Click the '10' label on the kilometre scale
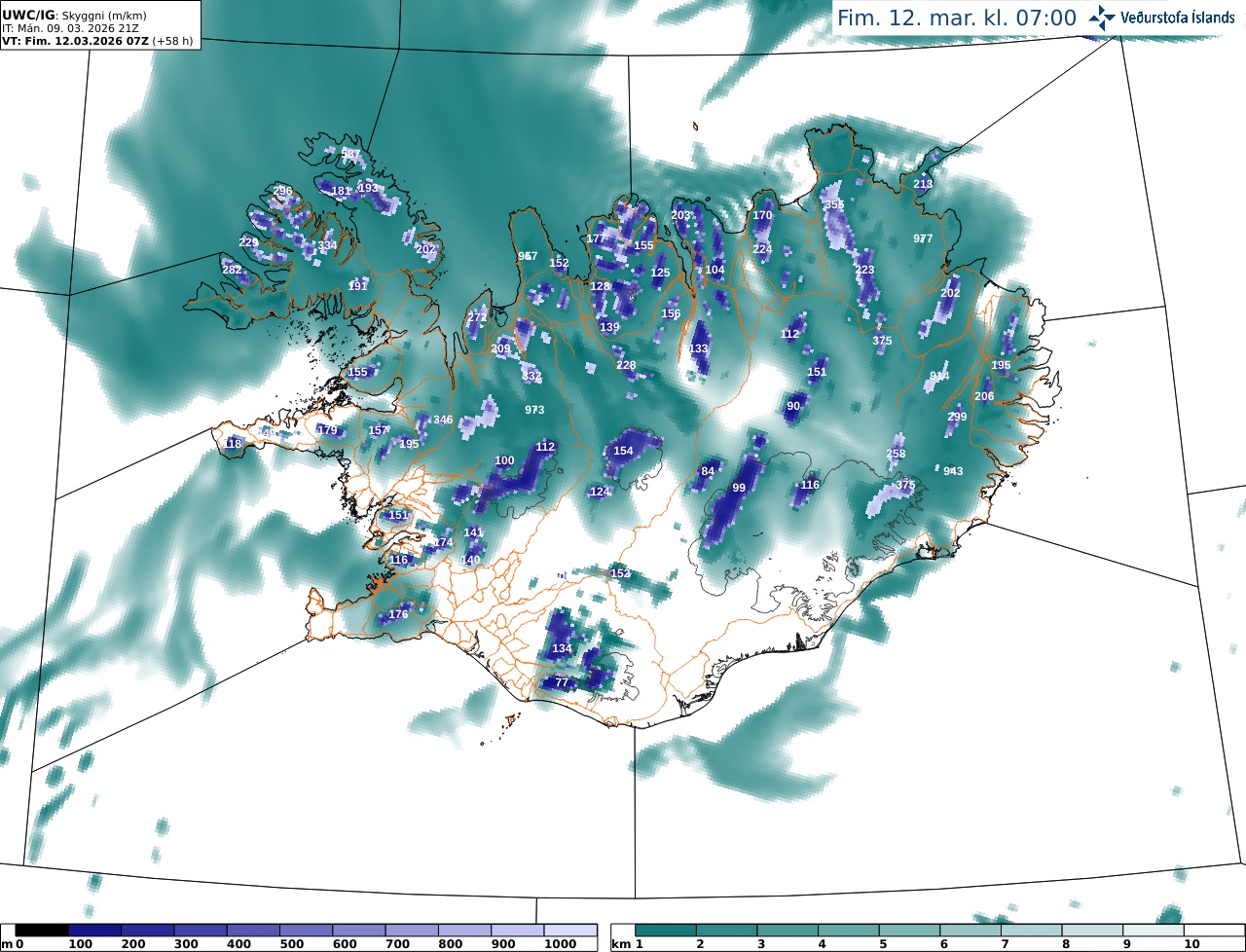 pyautogui.click(x=1192, y=944)
